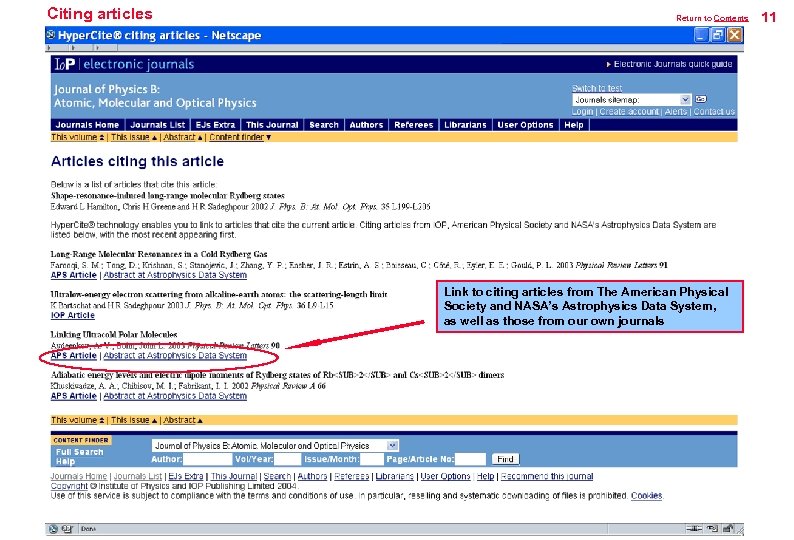Viewport: 794px width, 540px height.
Task: Click the IoP electronic journals logo
Action: [124, 64]
